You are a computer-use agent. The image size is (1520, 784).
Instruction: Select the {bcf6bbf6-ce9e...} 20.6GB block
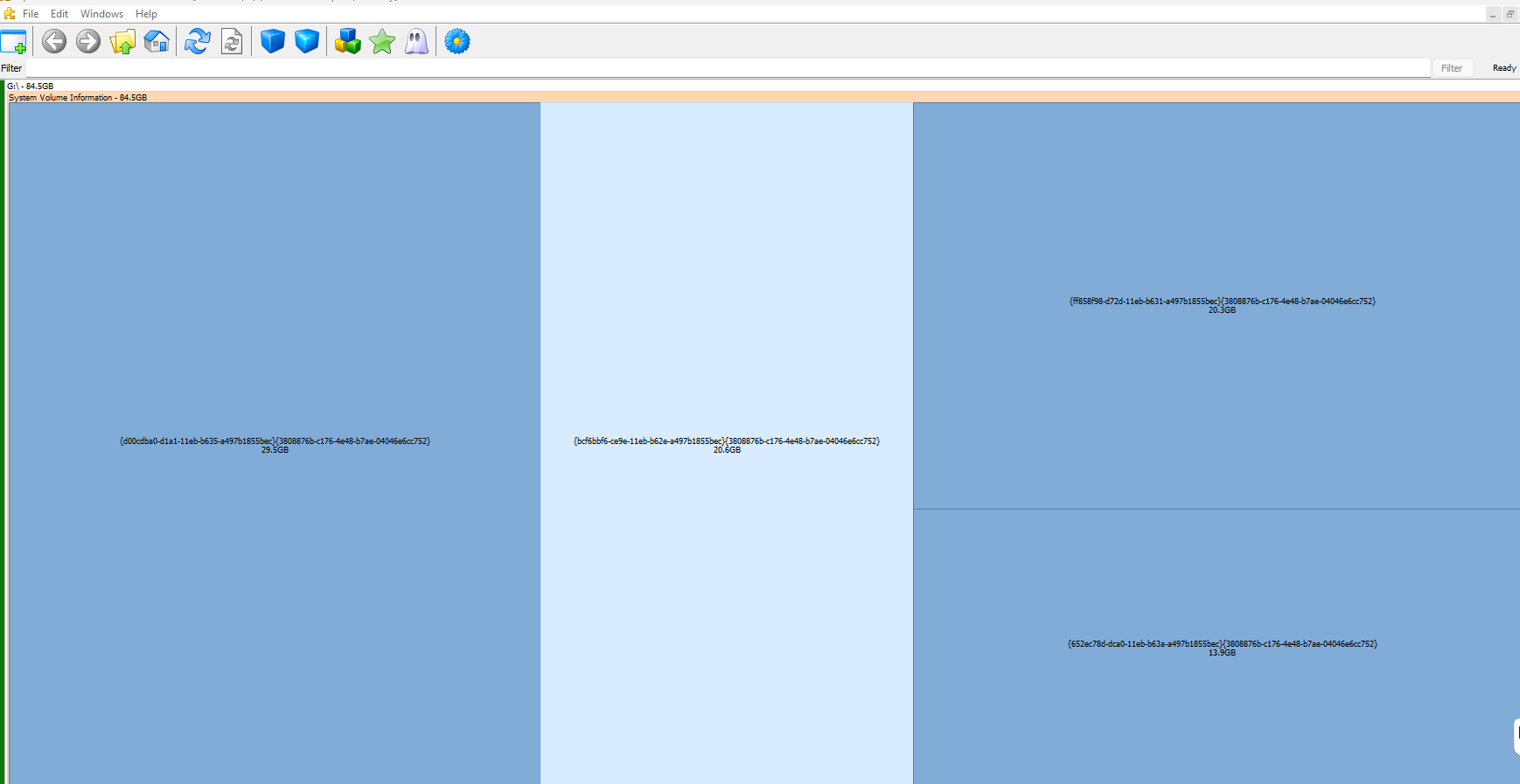[727, 444]
